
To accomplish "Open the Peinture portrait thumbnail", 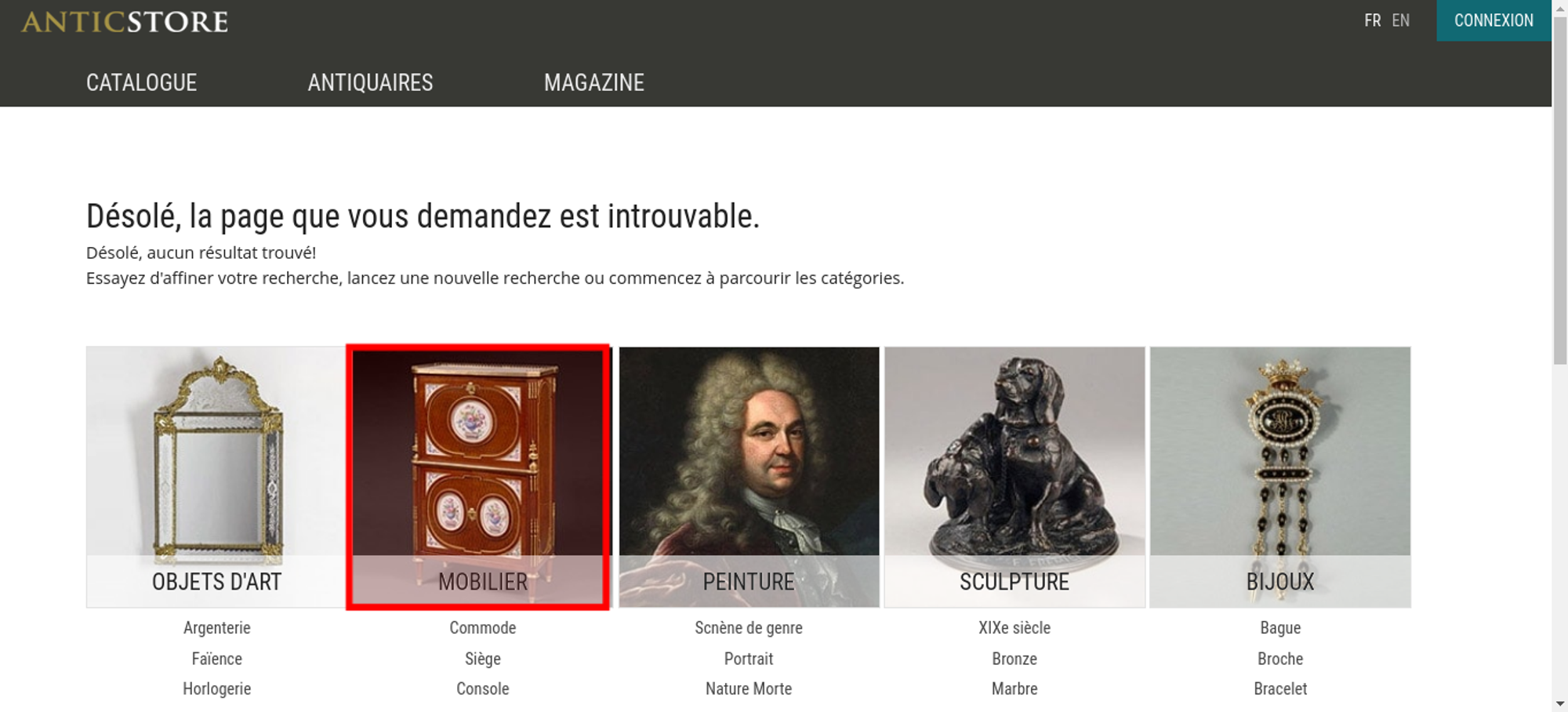I will coord(749,477).
